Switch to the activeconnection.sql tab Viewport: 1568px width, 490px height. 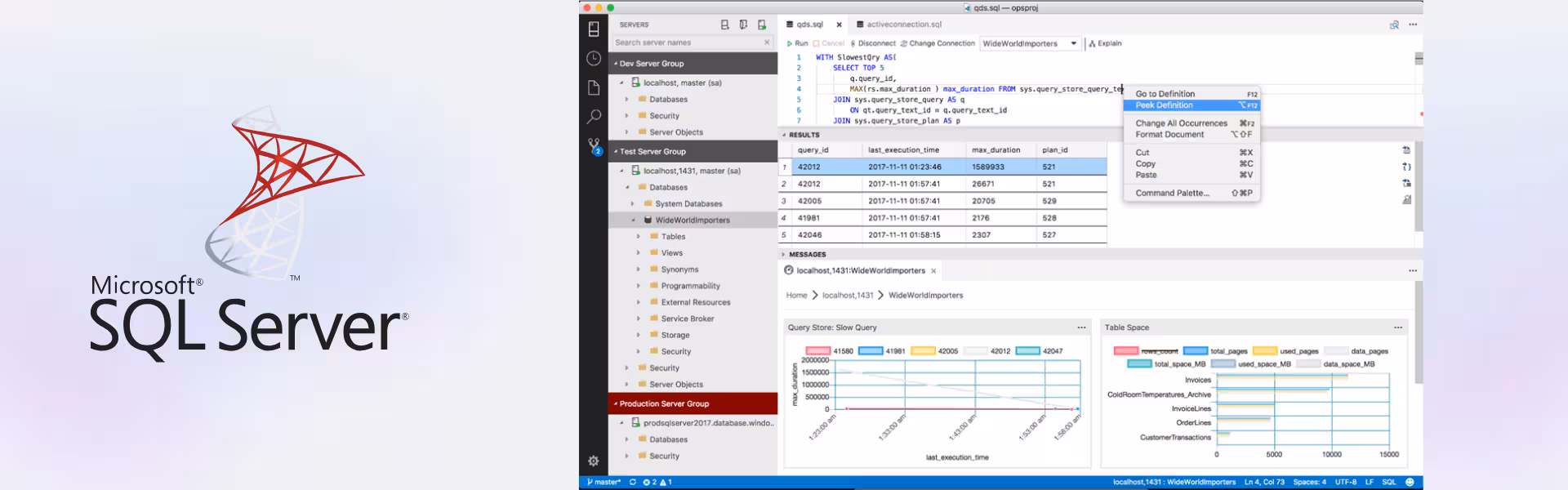(x=898, y=24)
